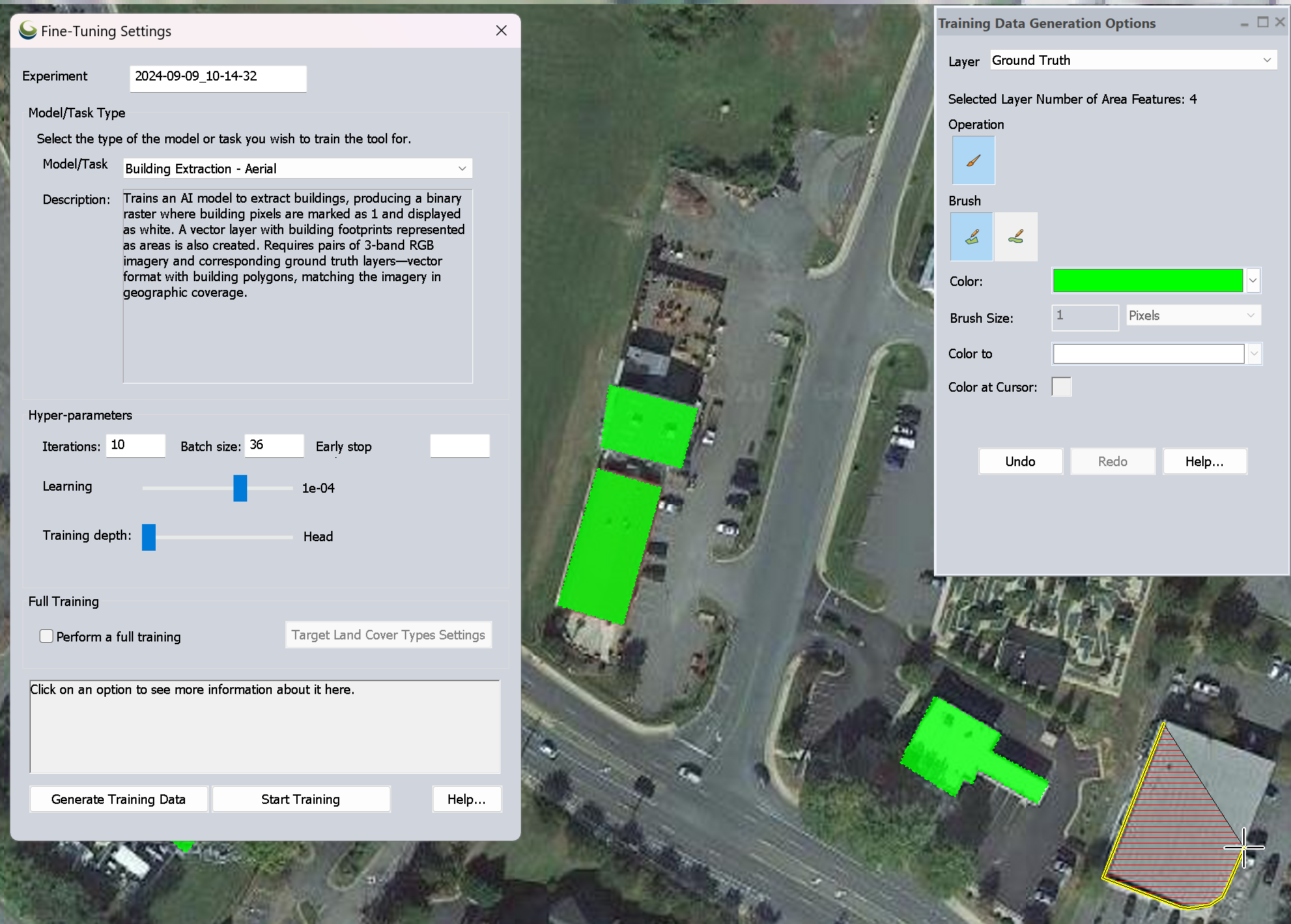The width and height of the screenshot is (1291, 924).
Task: Click the model Description text box
Action: pos(298,286)
